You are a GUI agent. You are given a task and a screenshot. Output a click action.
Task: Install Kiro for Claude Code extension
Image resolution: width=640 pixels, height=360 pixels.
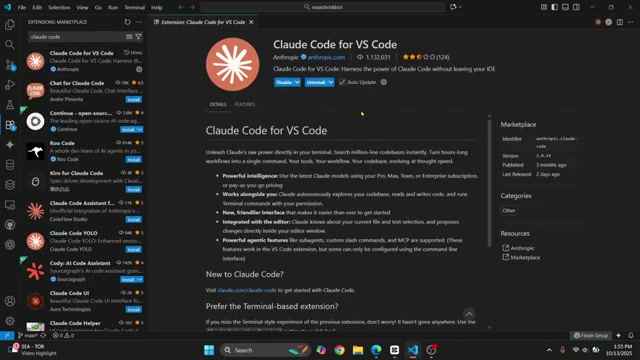click(133, 189)
